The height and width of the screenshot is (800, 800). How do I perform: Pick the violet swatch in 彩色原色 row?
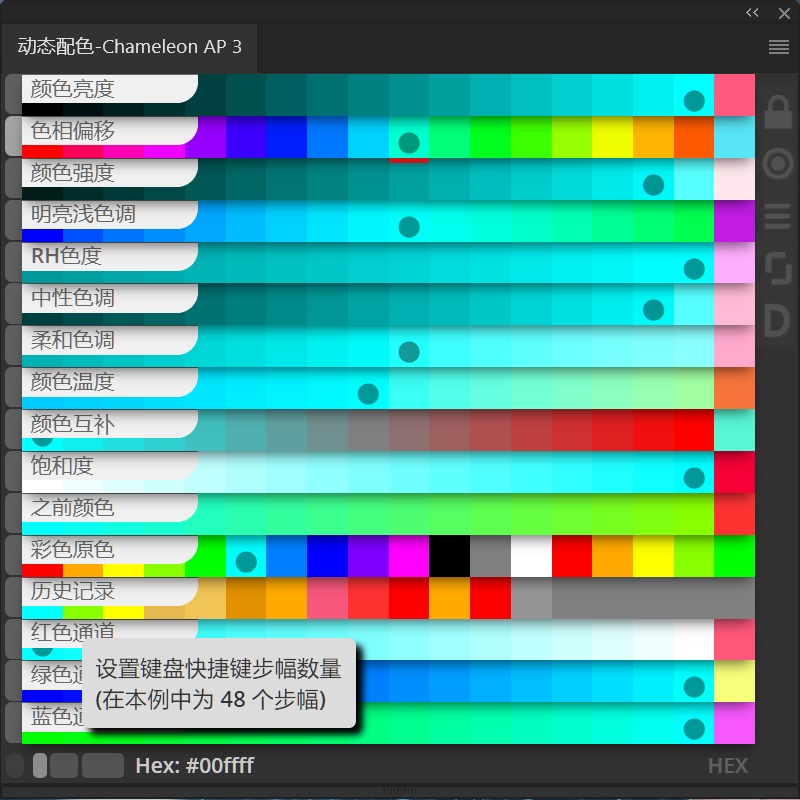click(x=368, y=556)
